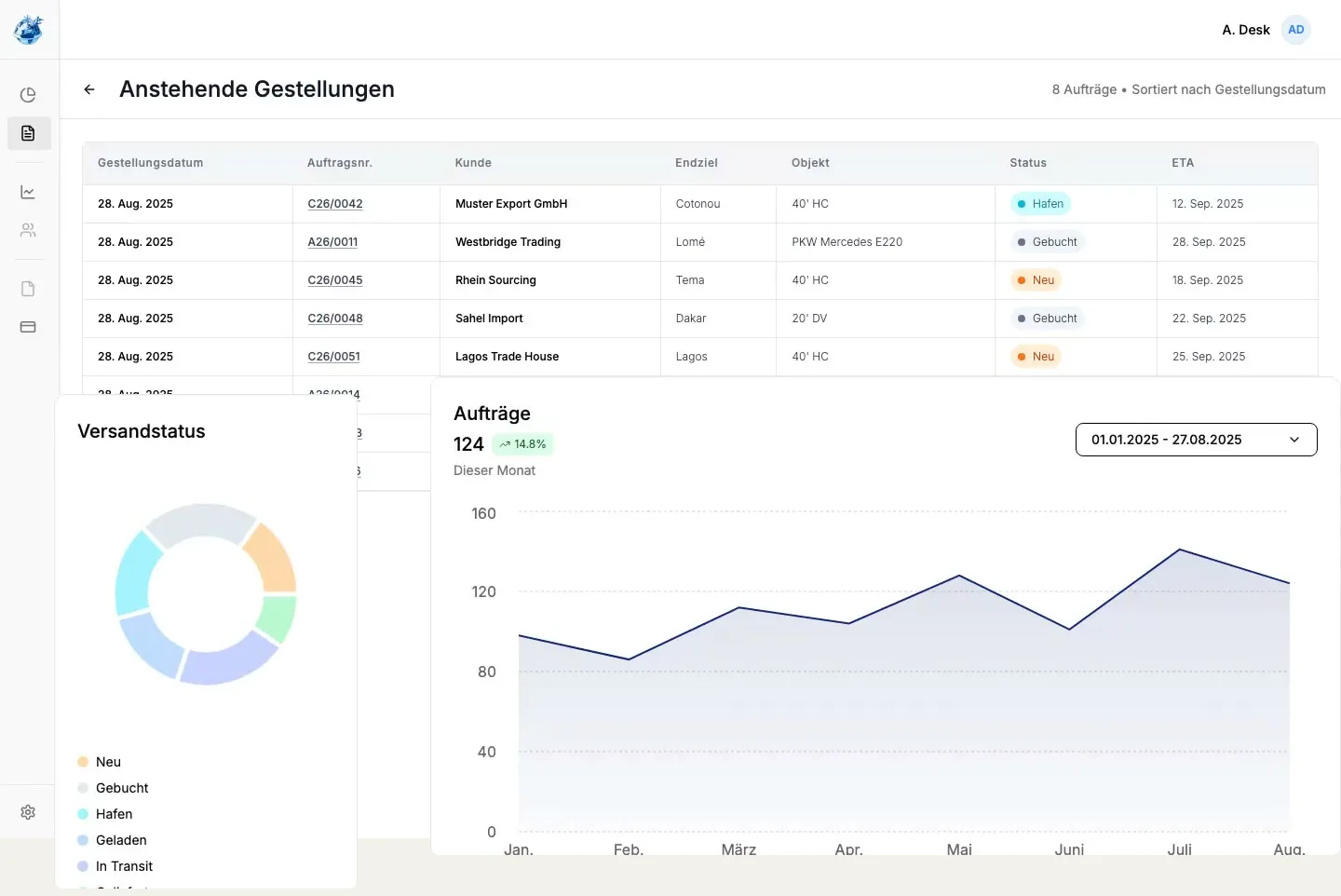
Task: Select the orders document icon in sidebar
Action: tap(29, 133)
